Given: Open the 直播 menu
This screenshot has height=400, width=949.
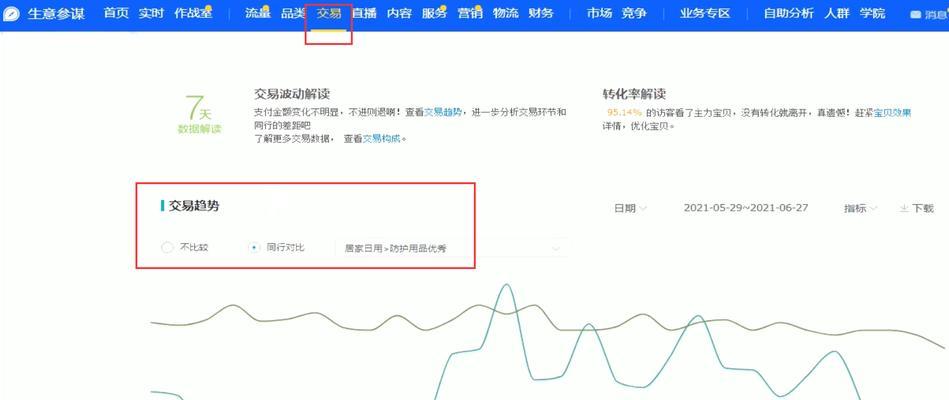Looking at the screenshot, I should [x=364, y=13].
